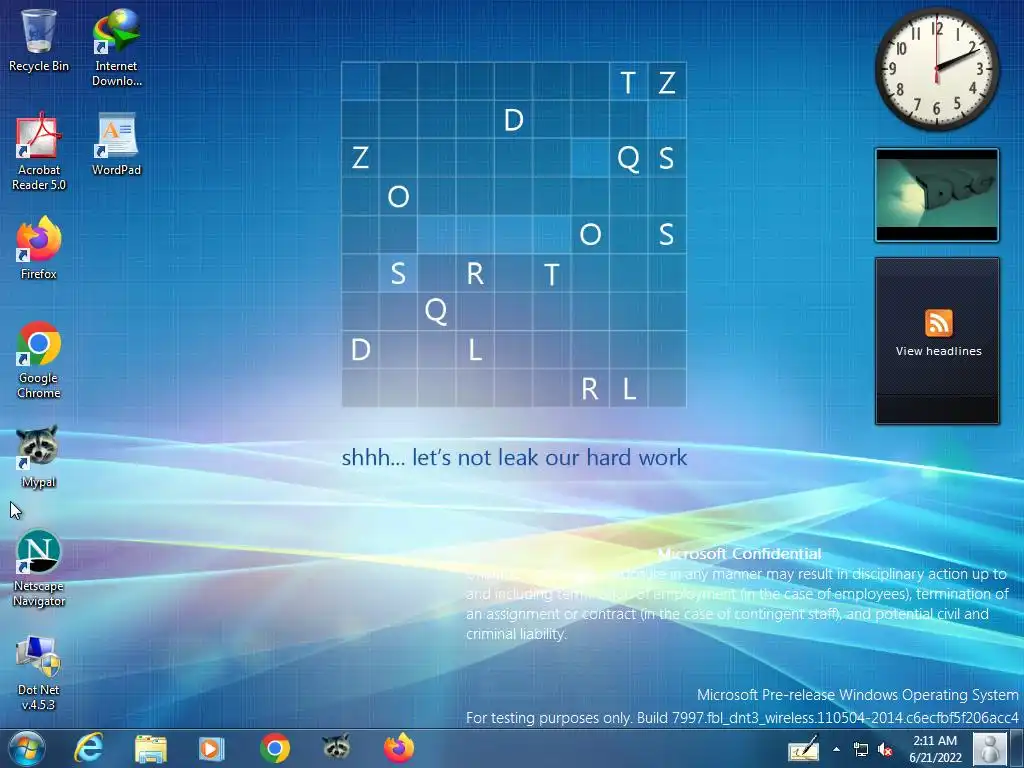Image resolution: width=1024 pixels, height=768 pixels.
Task: Select the Dot Net v.4.5.3 installer icon
Action: (x=39, y=672)
